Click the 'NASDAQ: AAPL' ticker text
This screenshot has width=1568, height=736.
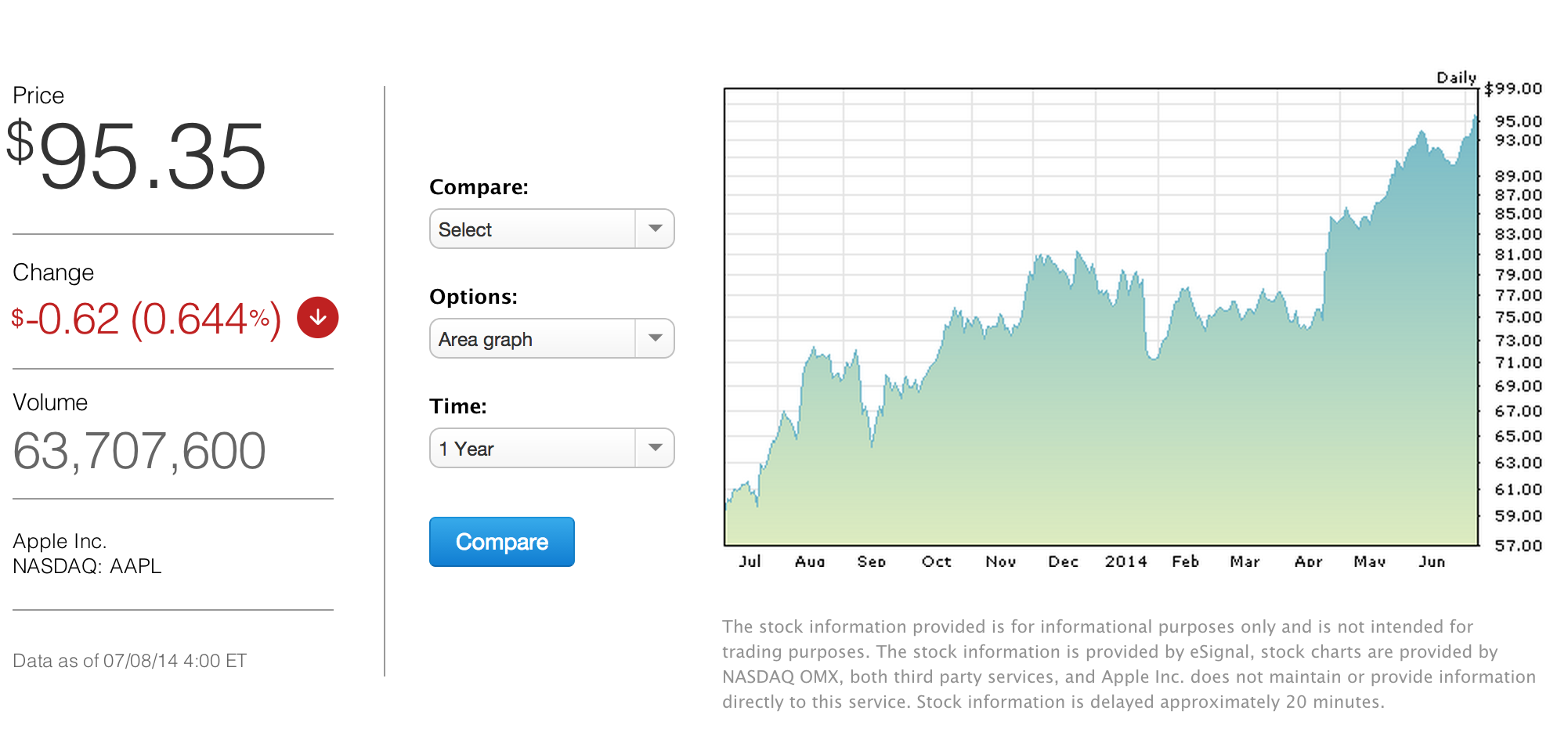pyautogui.click(x=87, y=566)
